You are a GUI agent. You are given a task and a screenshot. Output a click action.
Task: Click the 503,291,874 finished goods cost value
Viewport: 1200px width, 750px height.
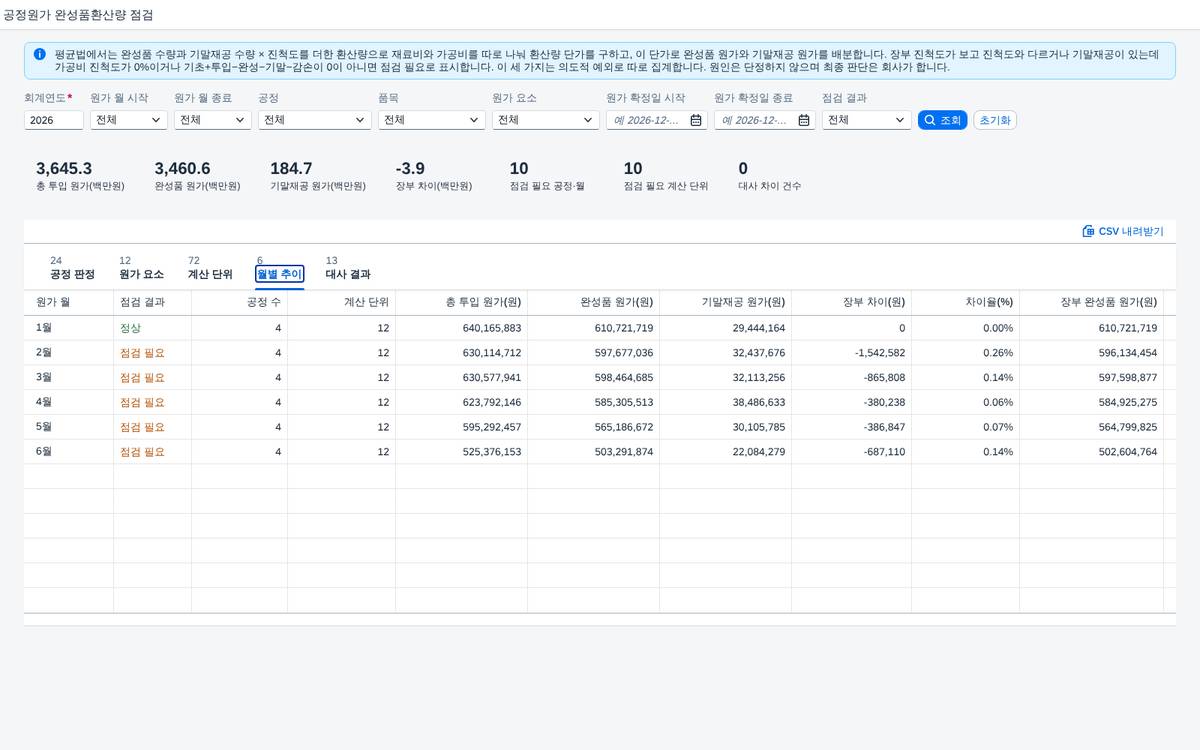pyautogui.click(x=624, y=452)
